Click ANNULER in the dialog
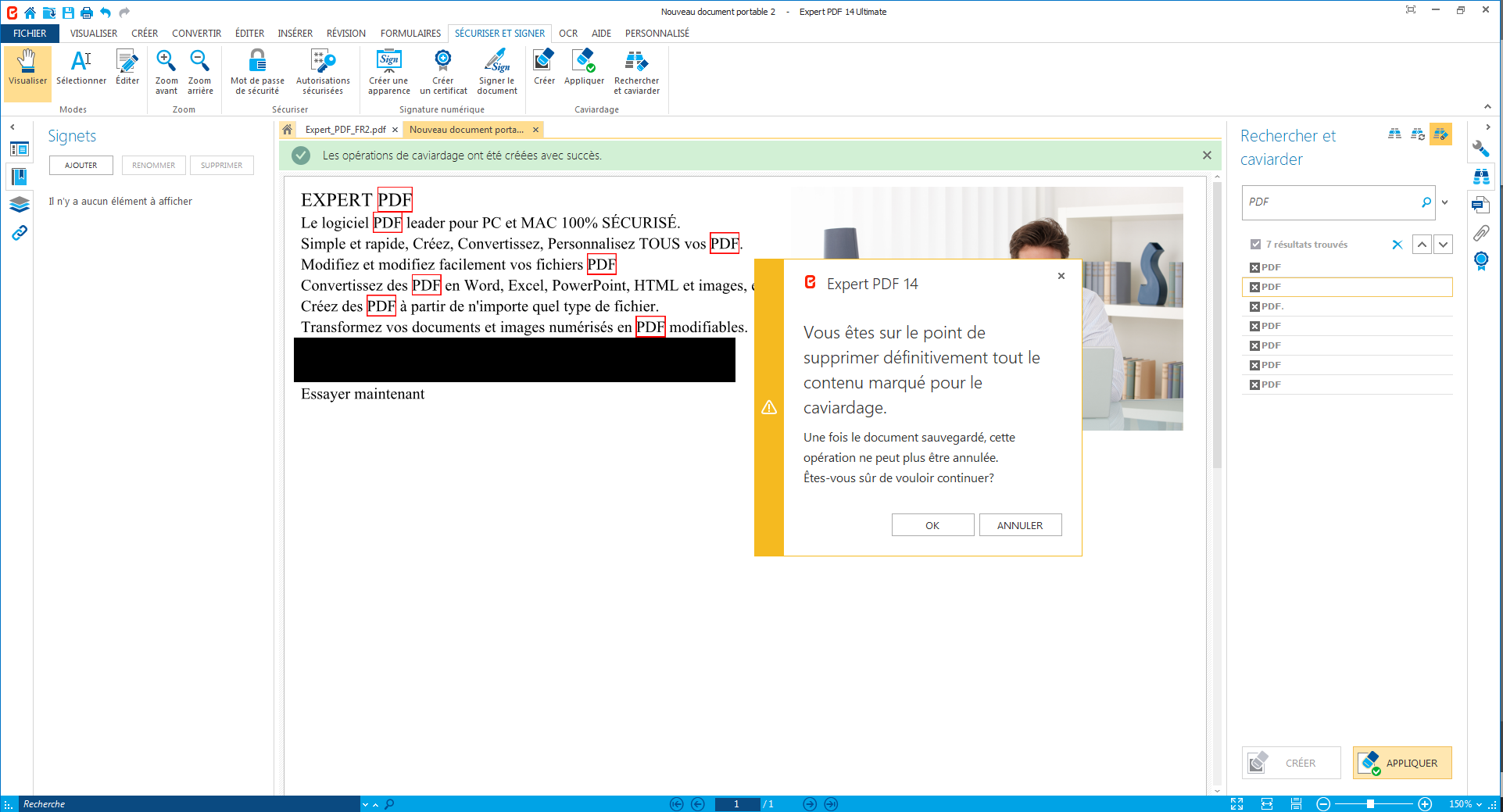The image size is (1503, 812). coord(1020,525)
